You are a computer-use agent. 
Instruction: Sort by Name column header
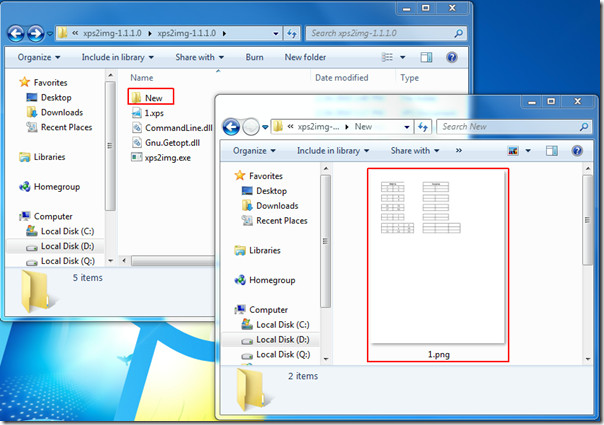point(142,78)
